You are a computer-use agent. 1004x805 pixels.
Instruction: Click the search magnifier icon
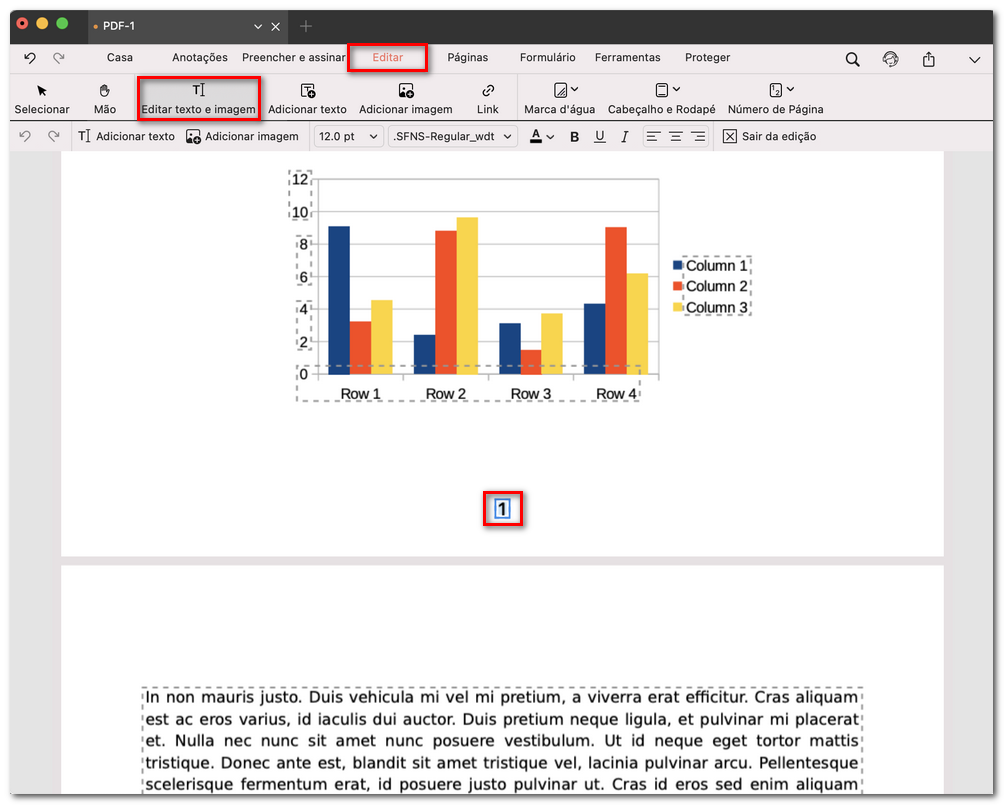coord(852,59)
